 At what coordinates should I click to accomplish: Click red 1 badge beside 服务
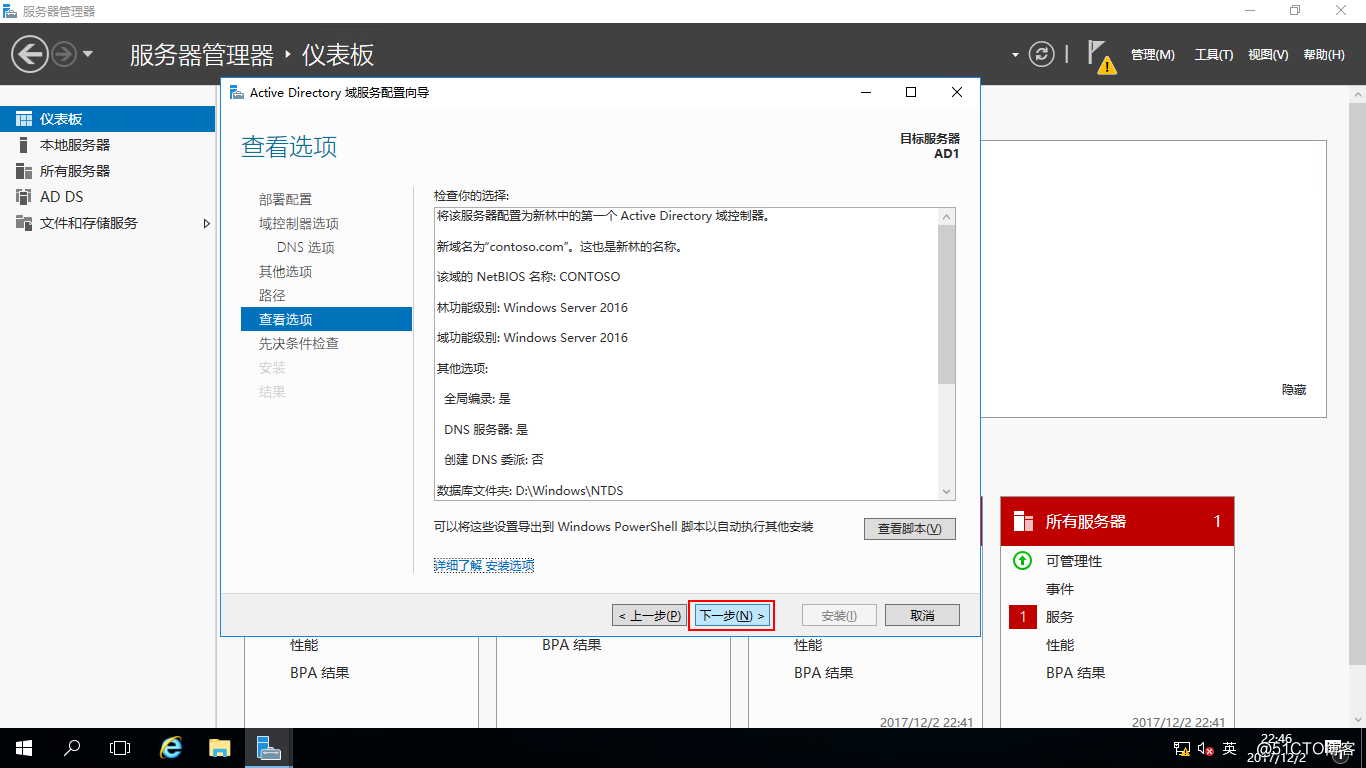(x=1023, y=617)
